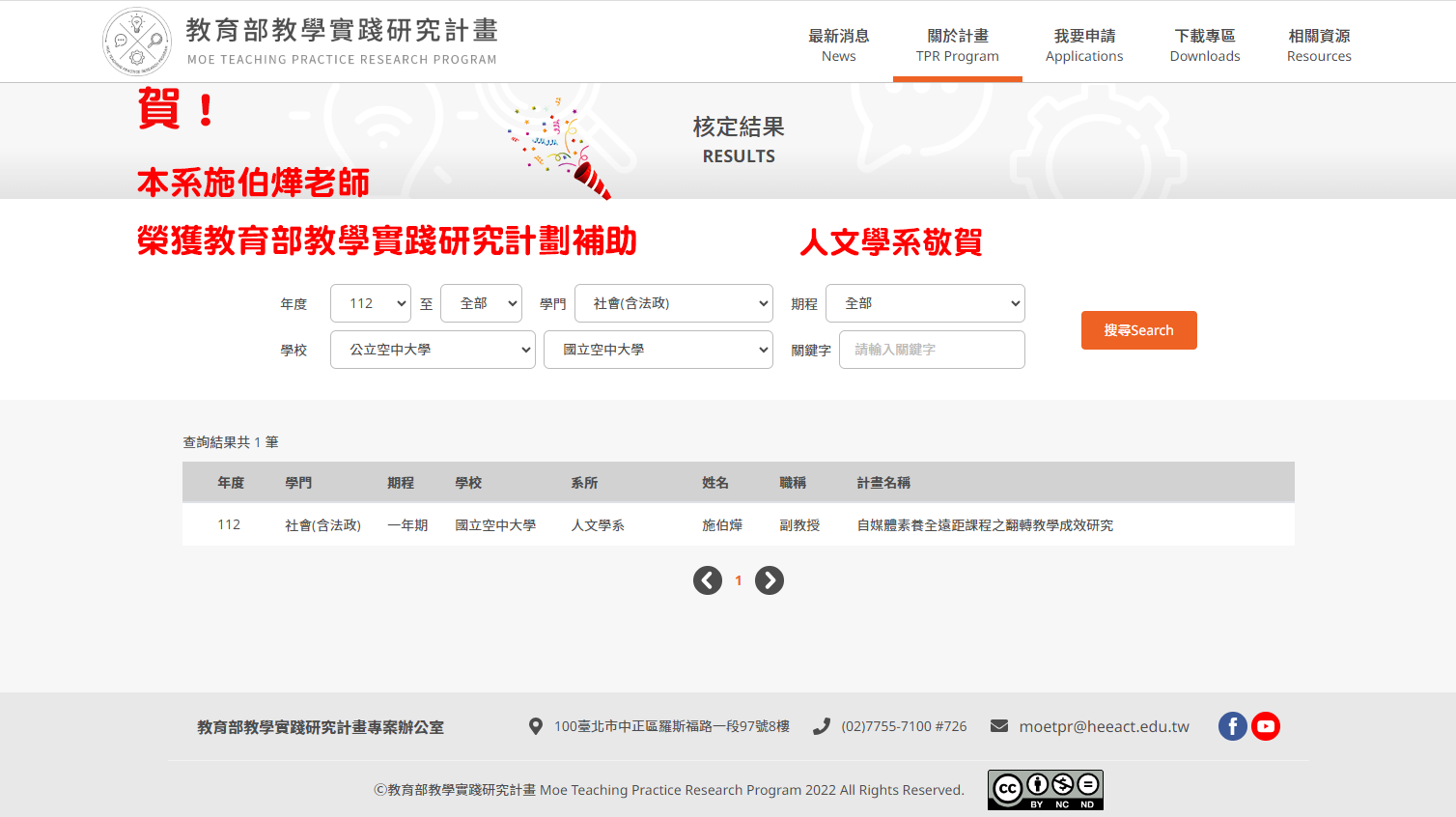Click the name cell 施伯燁
The width and height of the screenshot is (1456, 817).
pos(722,525)
